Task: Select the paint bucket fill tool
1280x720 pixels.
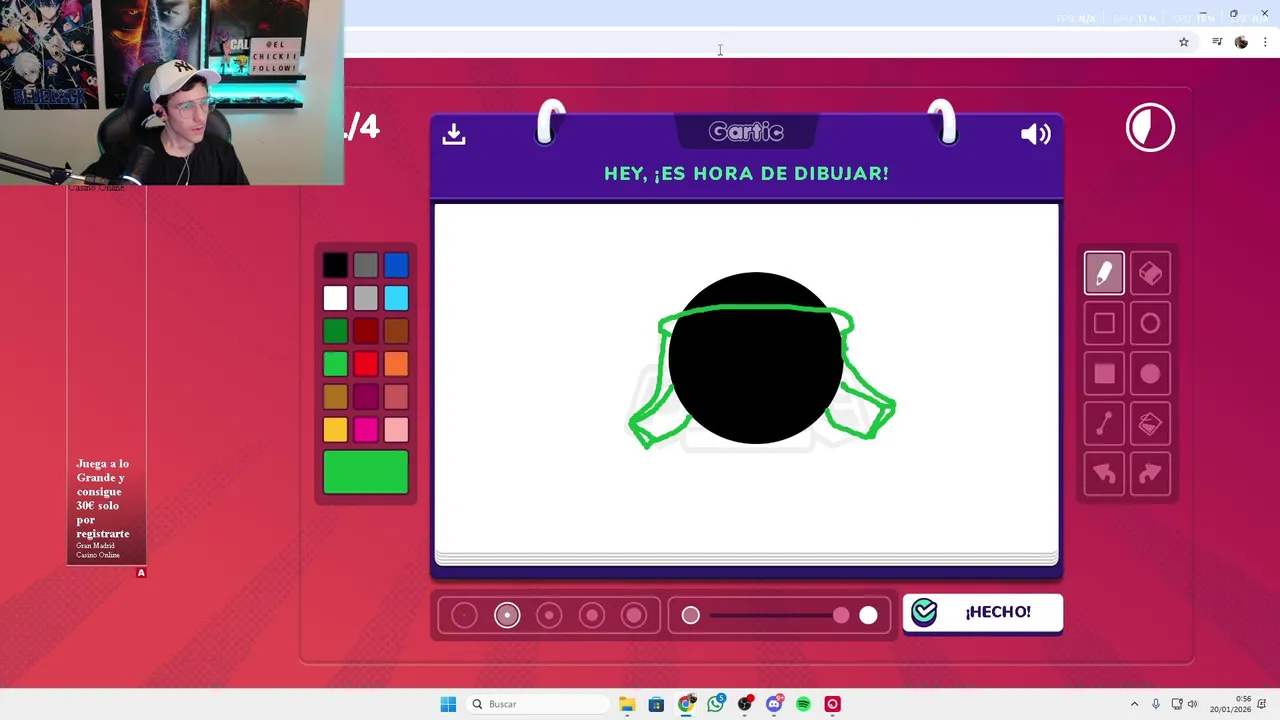Action: [x=1150, y=424]
